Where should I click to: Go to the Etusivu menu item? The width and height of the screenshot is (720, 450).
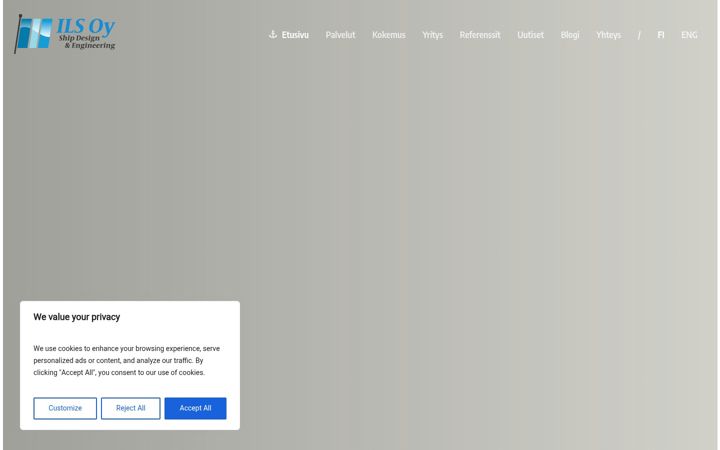click(295, 35)
